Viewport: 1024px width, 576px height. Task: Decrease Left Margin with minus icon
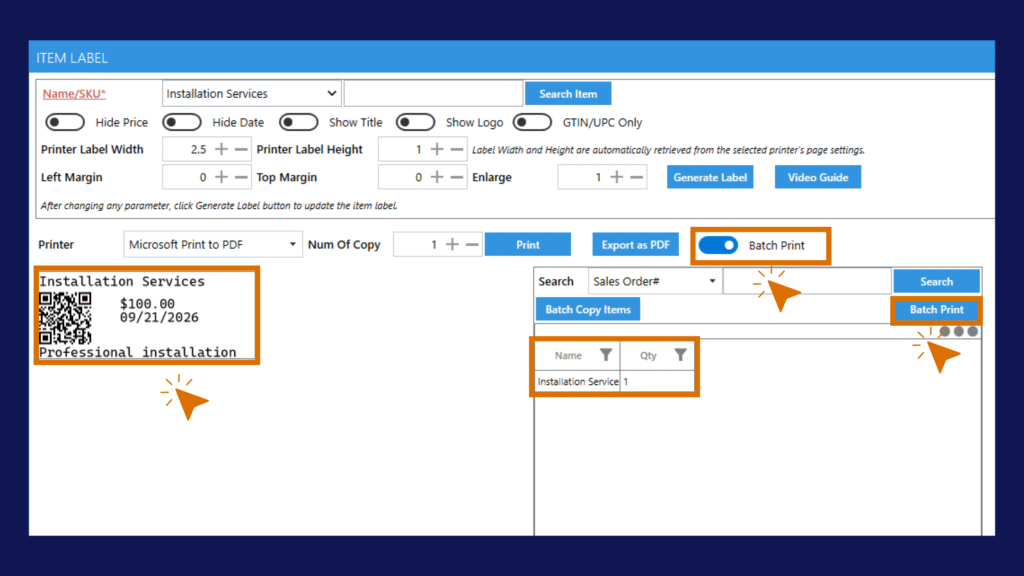pyautogui.click(x=241, y=177)
